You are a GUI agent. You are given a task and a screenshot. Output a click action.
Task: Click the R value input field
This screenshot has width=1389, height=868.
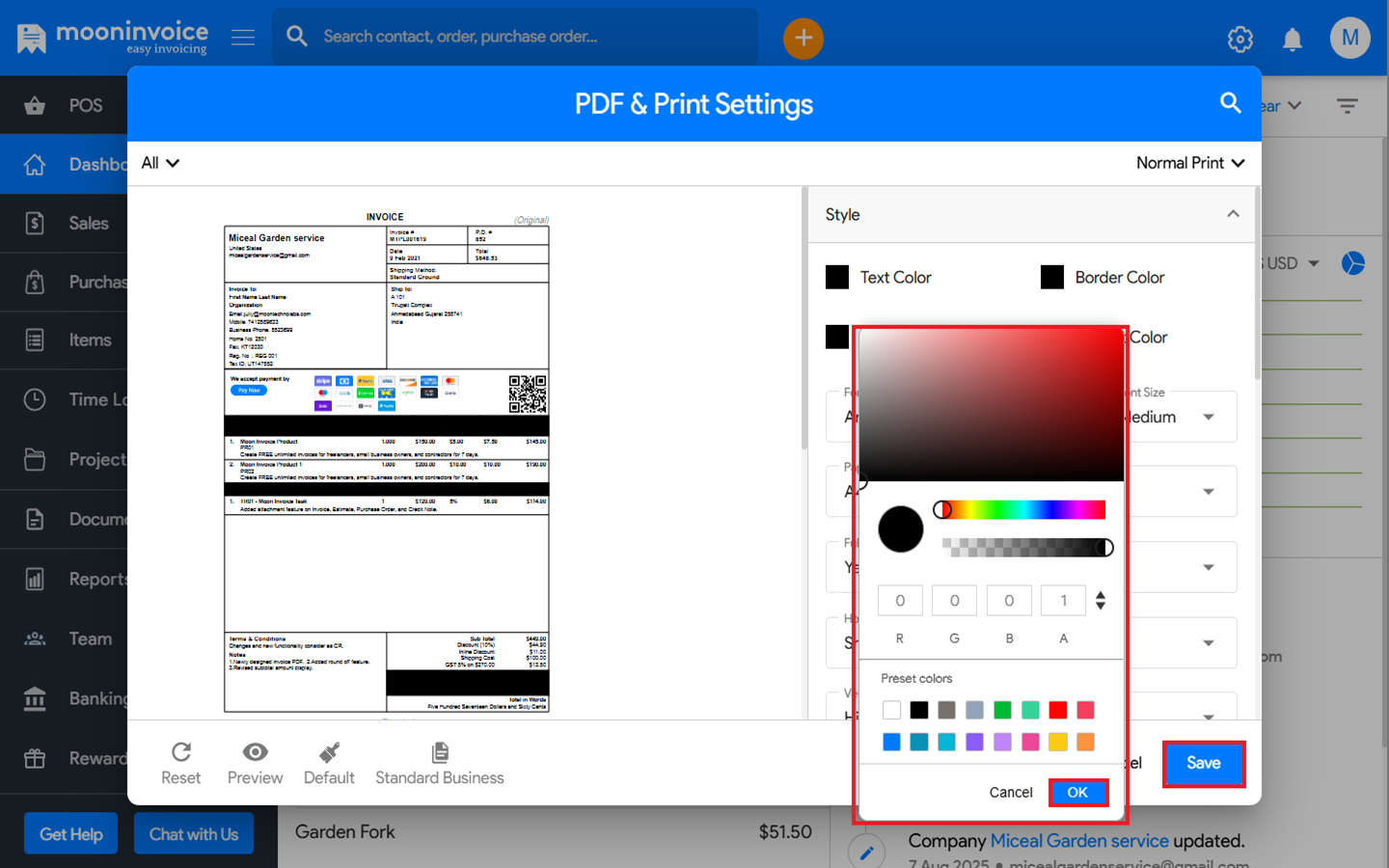point(899,600)
